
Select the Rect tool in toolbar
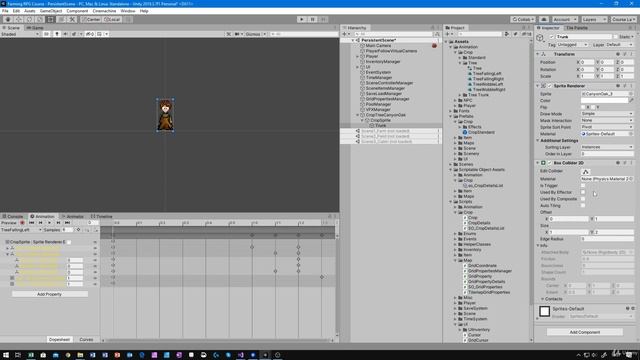click(50, 19)
